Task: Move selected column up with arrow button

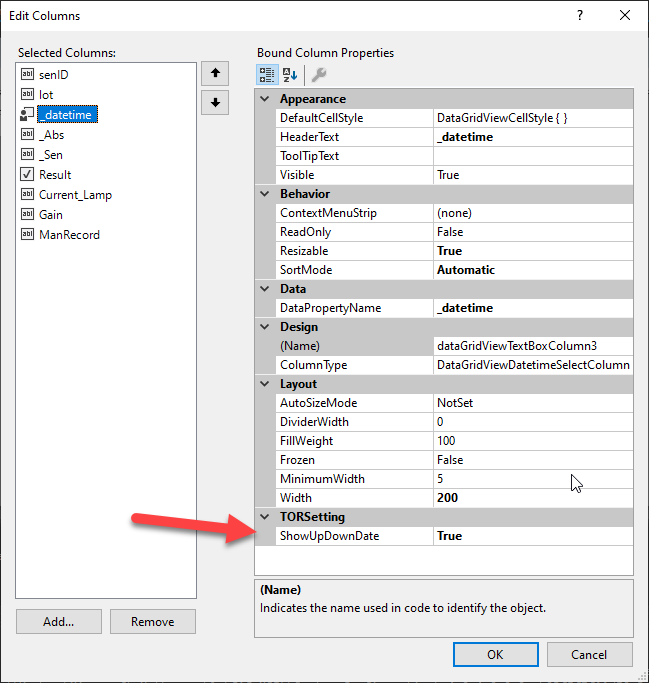Action: pos(215,73)
